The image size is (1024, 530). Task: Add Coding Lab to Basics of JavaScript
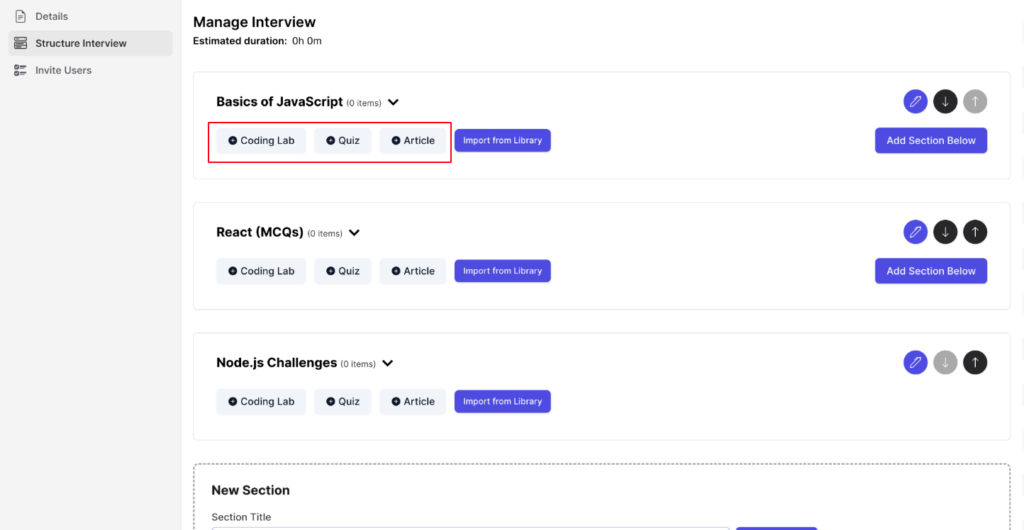click(261, 140)
